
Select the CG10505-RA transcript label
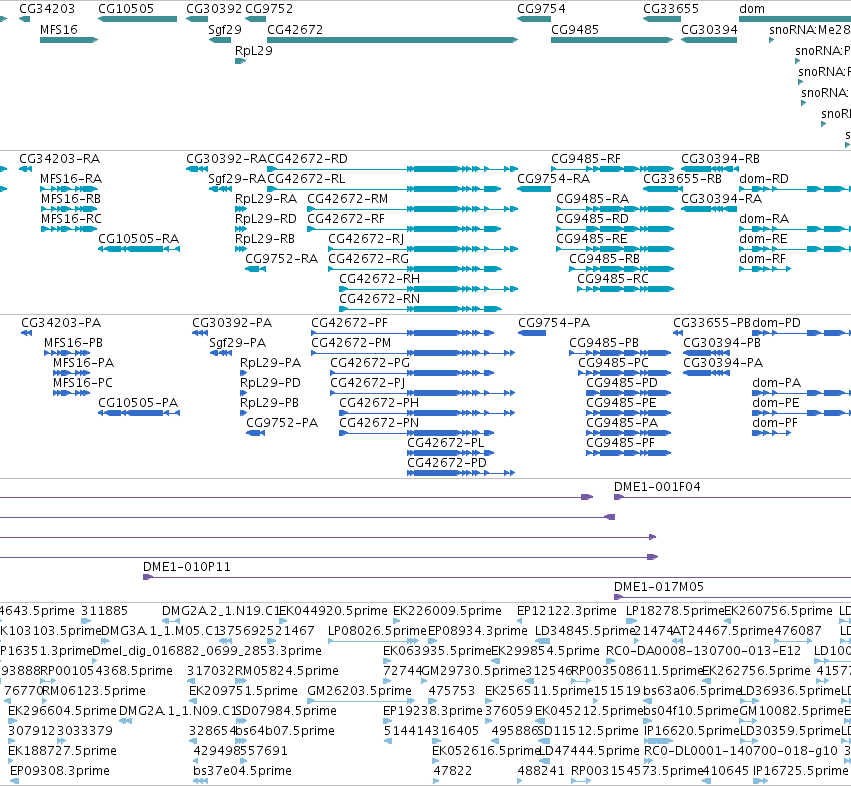click(138, 239)
